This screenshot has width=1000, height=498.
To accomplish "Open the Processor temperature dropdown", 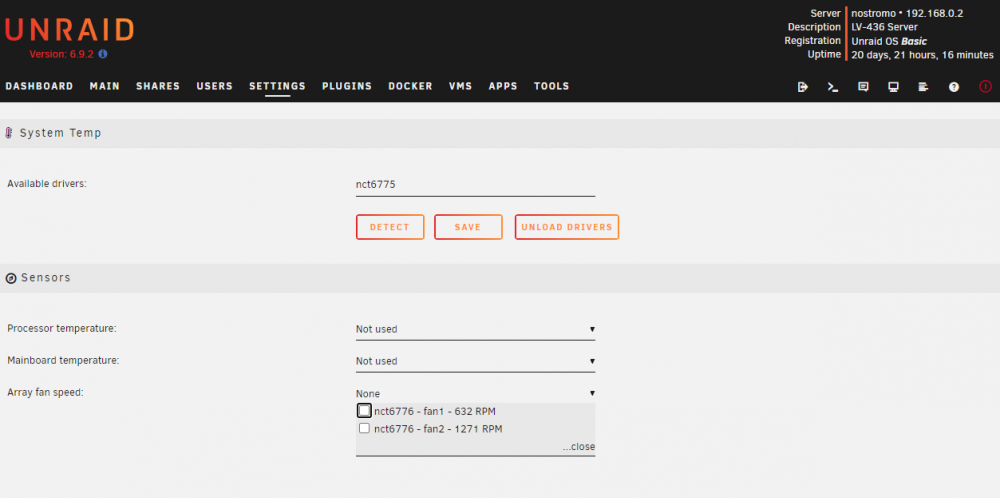I will [475, 330].
